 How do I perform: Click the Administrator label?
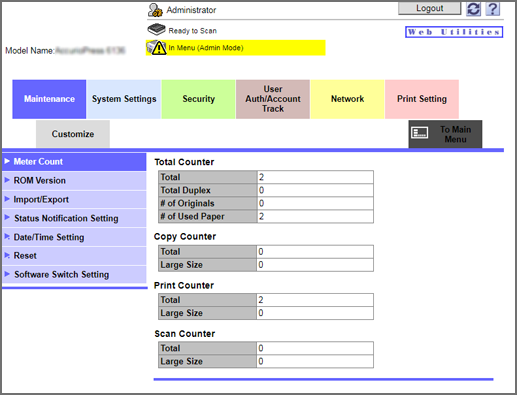[191, 10]
